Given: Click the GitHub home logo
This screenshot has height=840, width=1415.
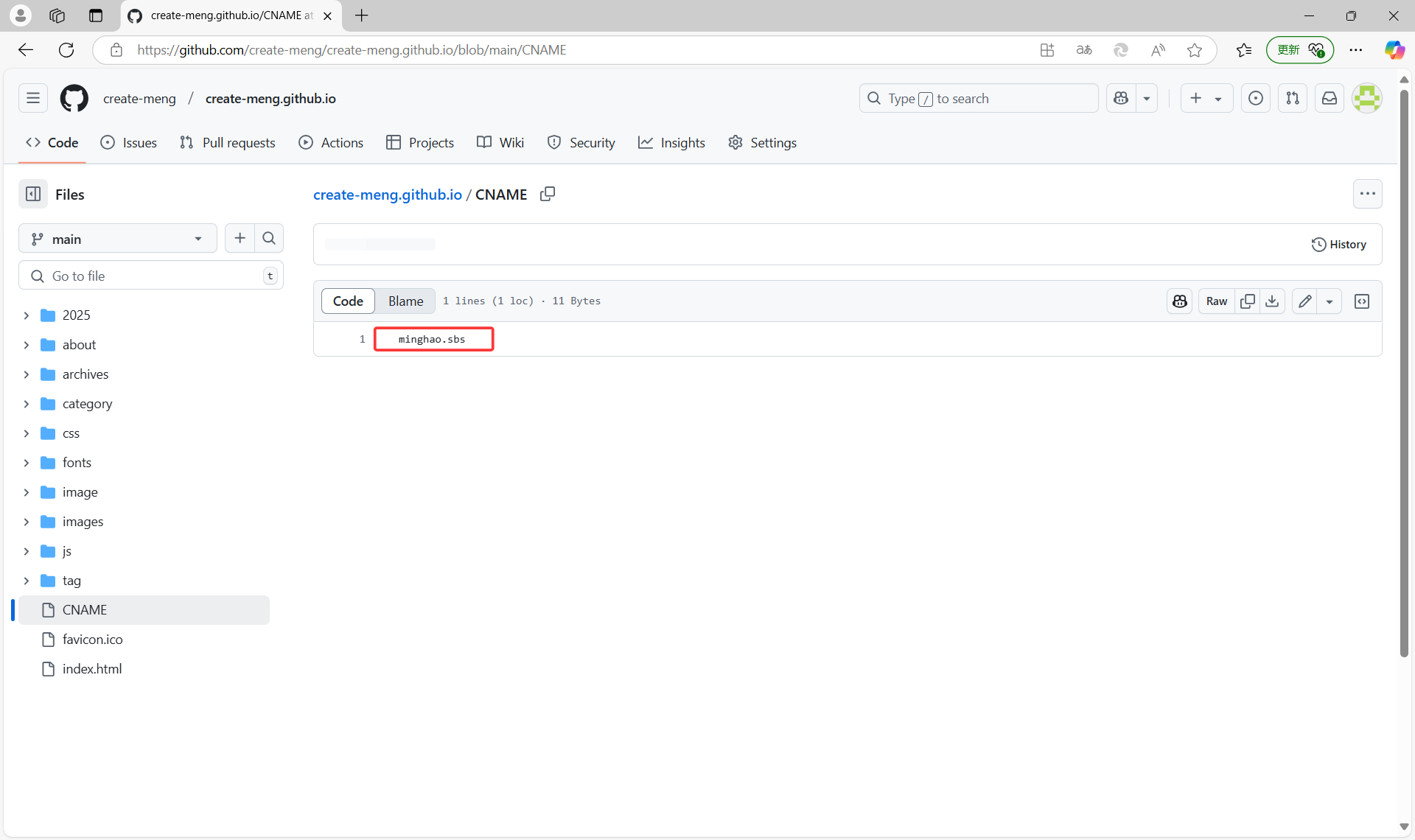Looking at the screenshot, I should click(x=74, y=98).
